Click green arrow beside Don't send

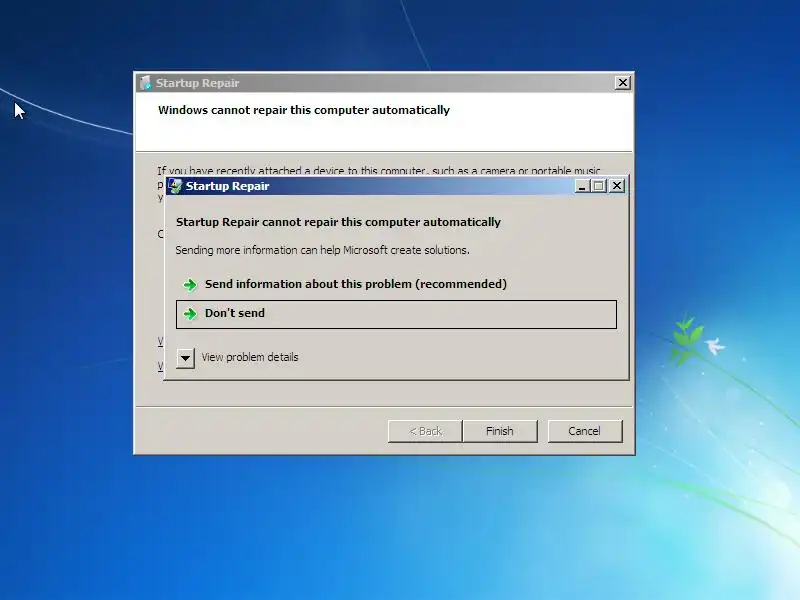[190, 314]
